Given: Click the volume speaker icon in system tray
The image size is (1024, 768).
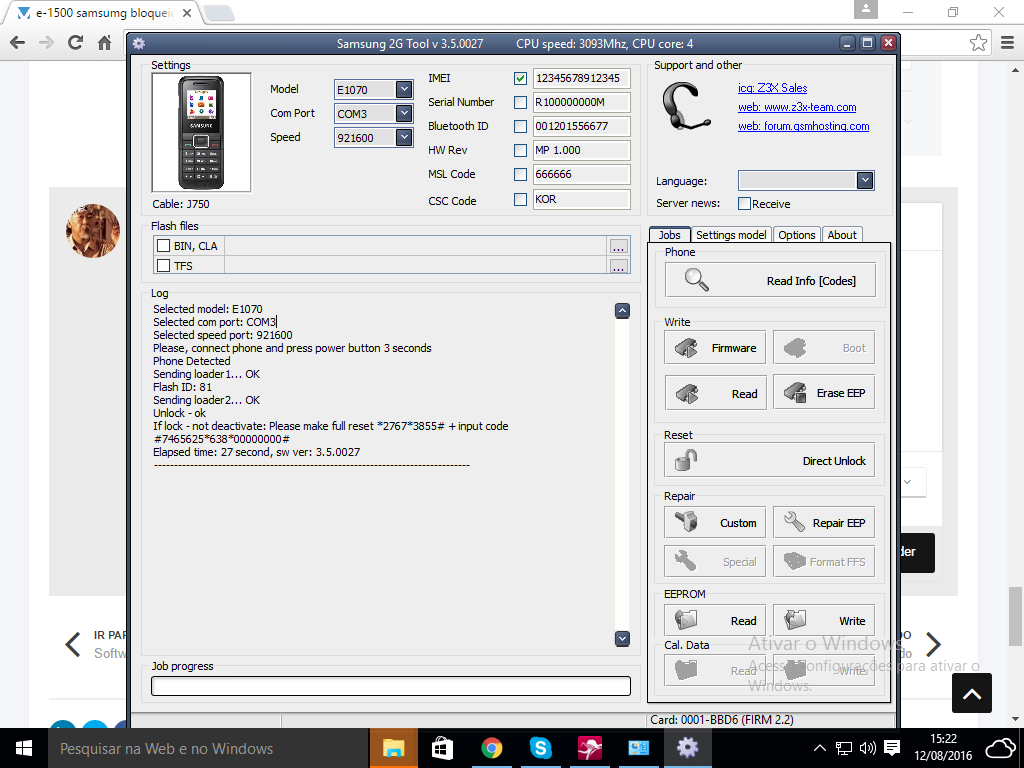Looking at the screenshot, I should [868, 748].
